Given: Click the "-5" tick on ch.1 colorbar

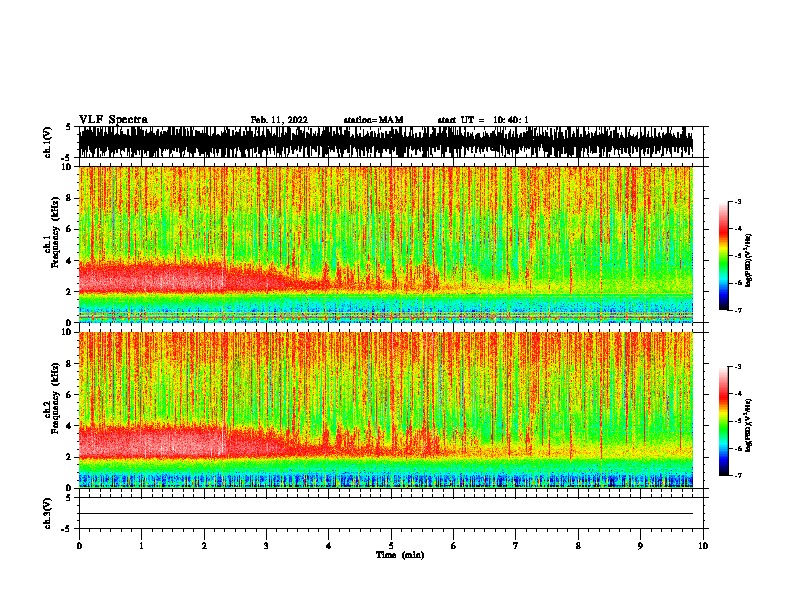Looking at the screenshot, I should (x=738, y=256).
